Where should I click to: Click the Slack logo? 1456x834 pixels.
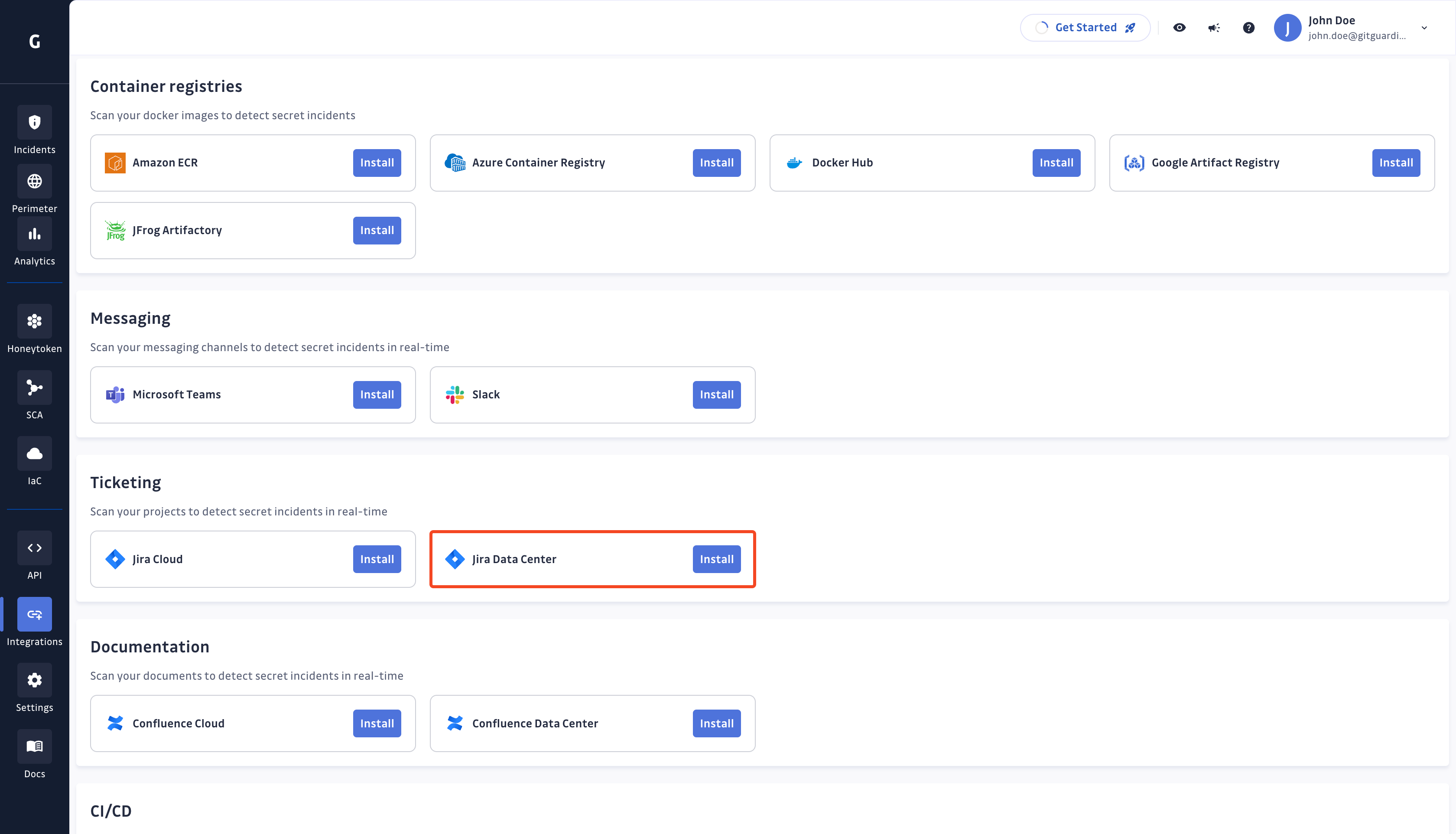coord(455,394)
